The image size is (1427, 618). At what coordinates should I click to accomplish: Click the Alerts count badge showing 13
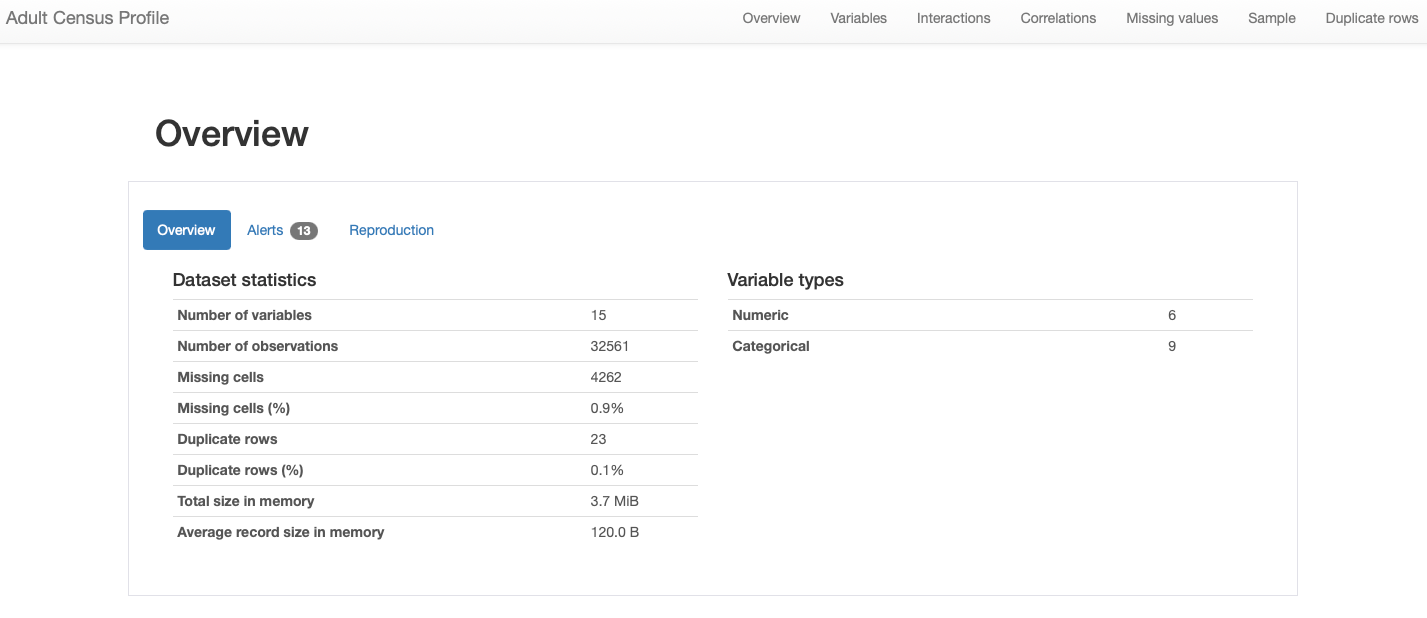pyautogui.click(x=303, y=231)
